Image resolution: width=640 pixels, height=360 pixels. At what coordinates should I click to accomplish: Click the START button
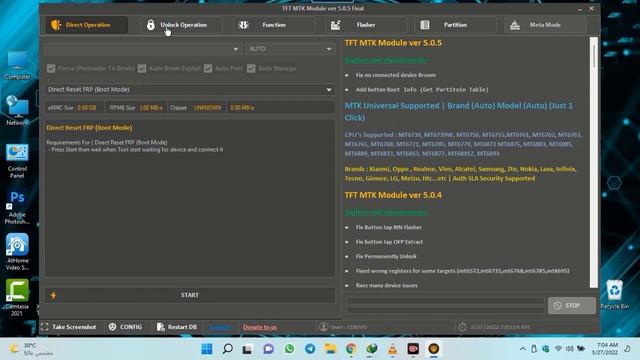pos(190,295)
